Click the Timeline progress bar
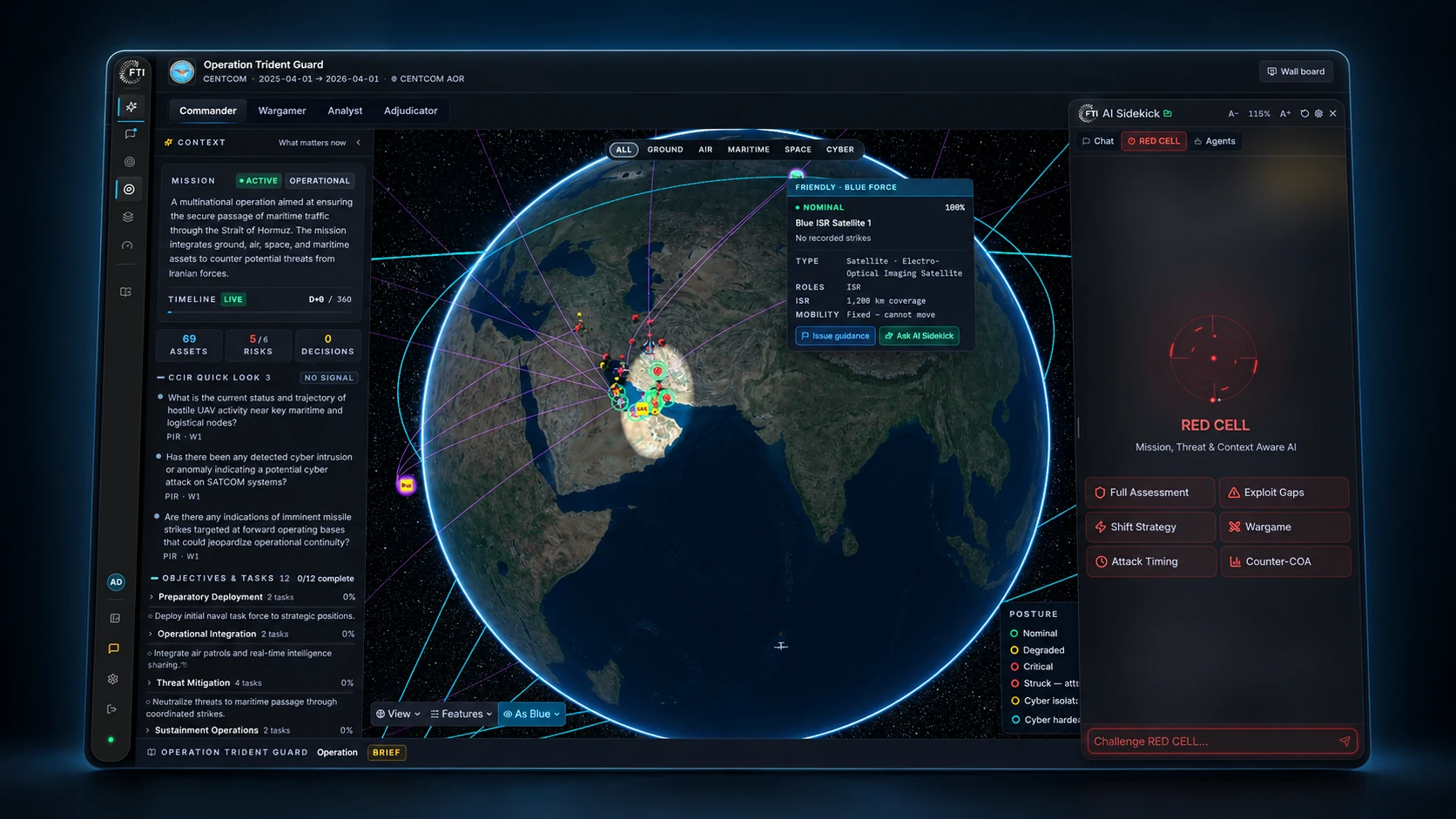 260,312
